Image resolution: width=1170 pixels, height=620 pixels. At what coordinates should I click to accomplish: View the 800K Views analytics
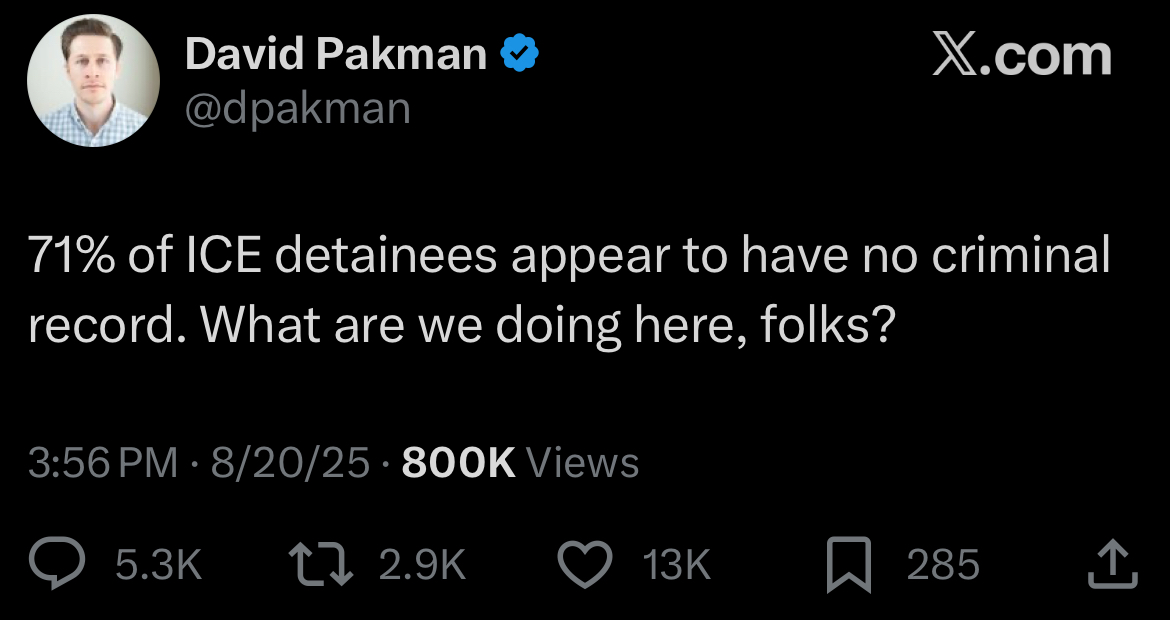(x=520, y=463)
